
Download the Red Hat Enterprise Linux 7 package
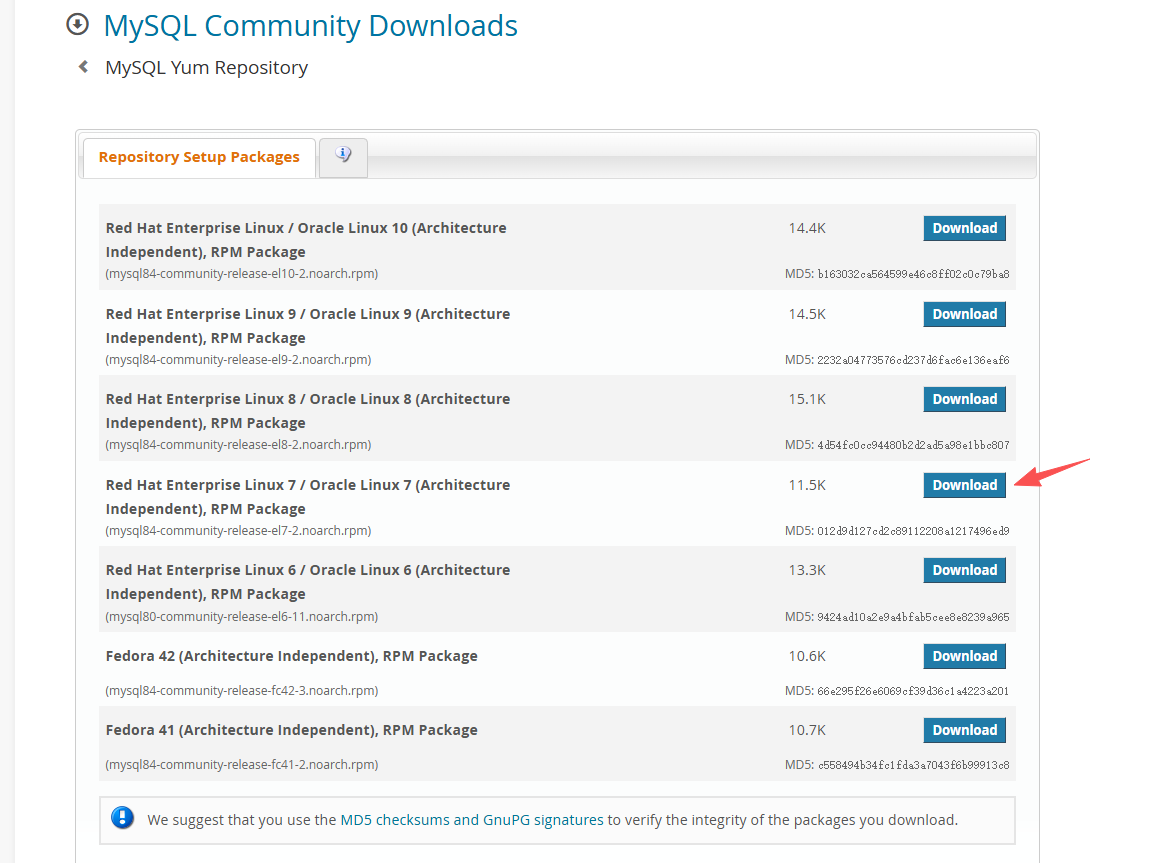(965, 485)
